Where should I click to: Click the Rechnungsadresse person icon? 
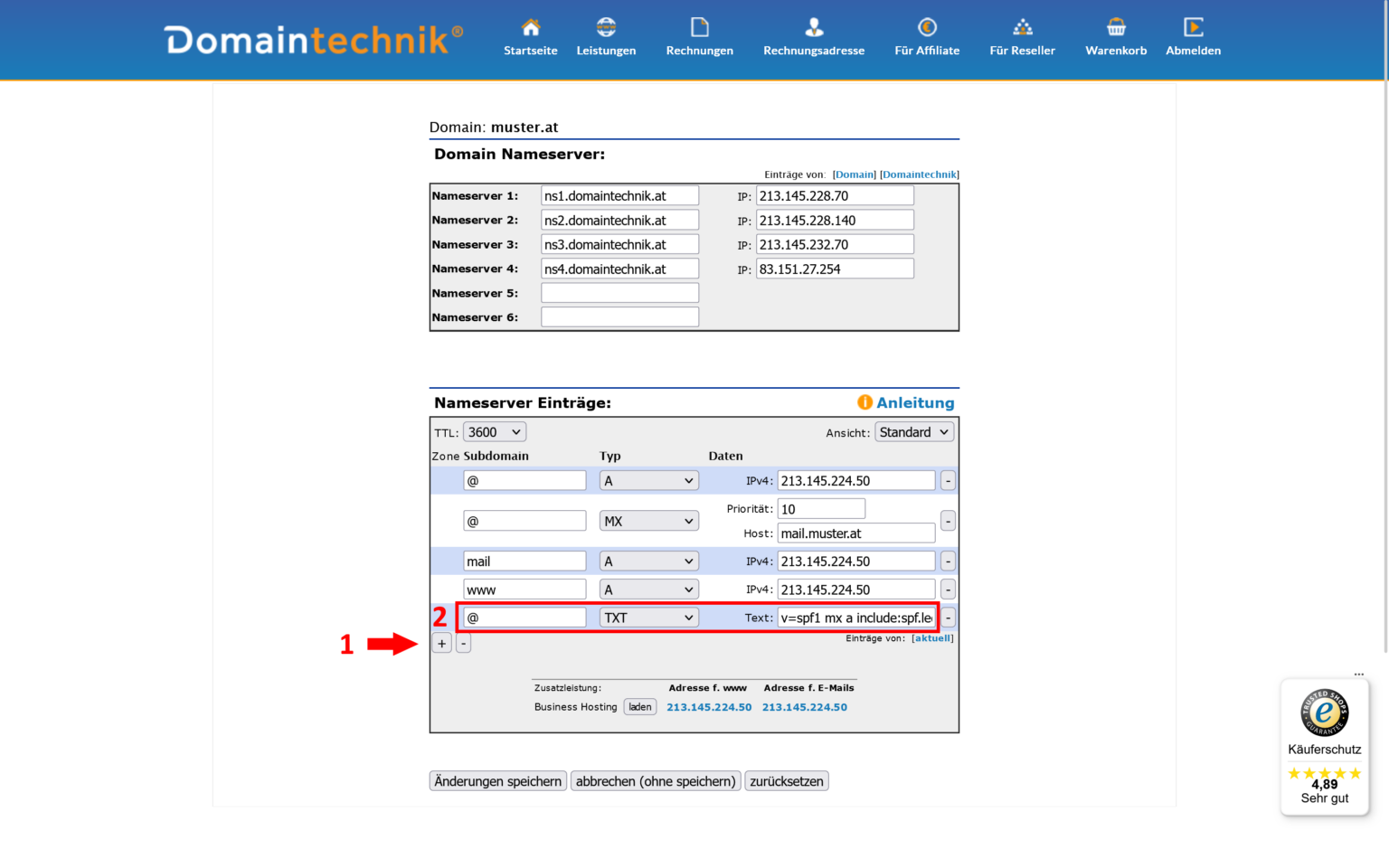814,27
